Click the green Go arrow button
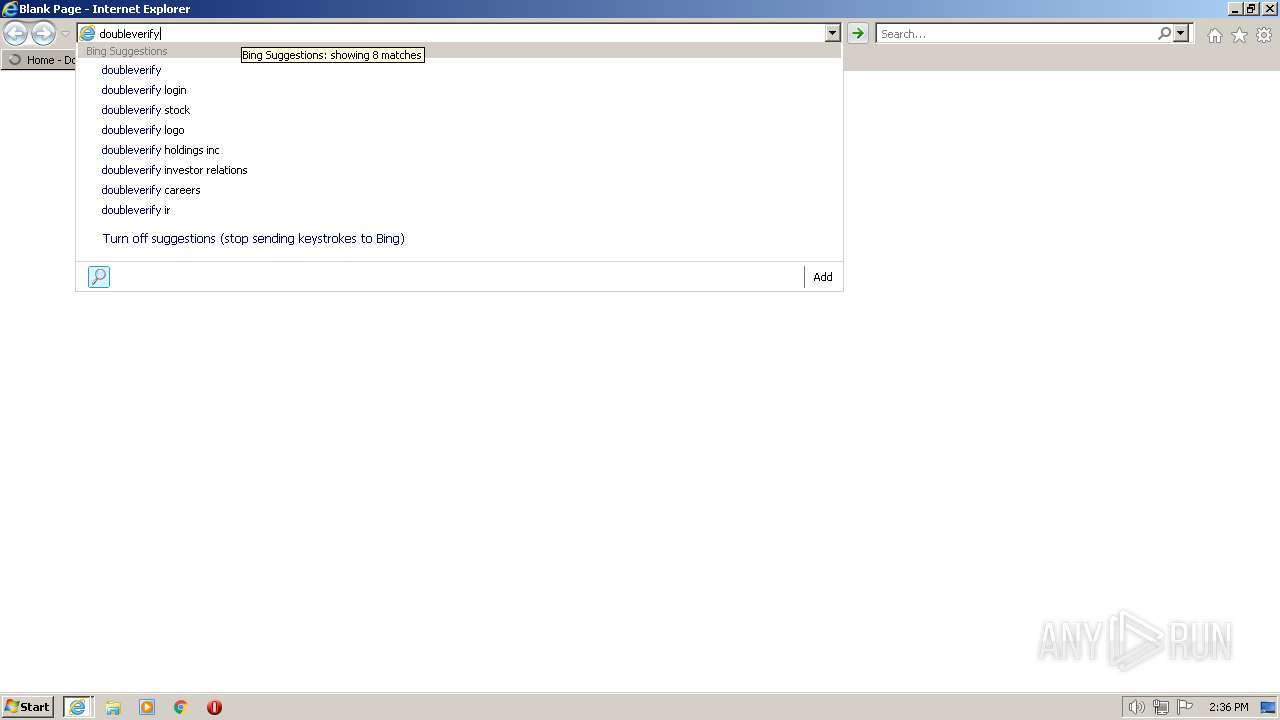 857,34
